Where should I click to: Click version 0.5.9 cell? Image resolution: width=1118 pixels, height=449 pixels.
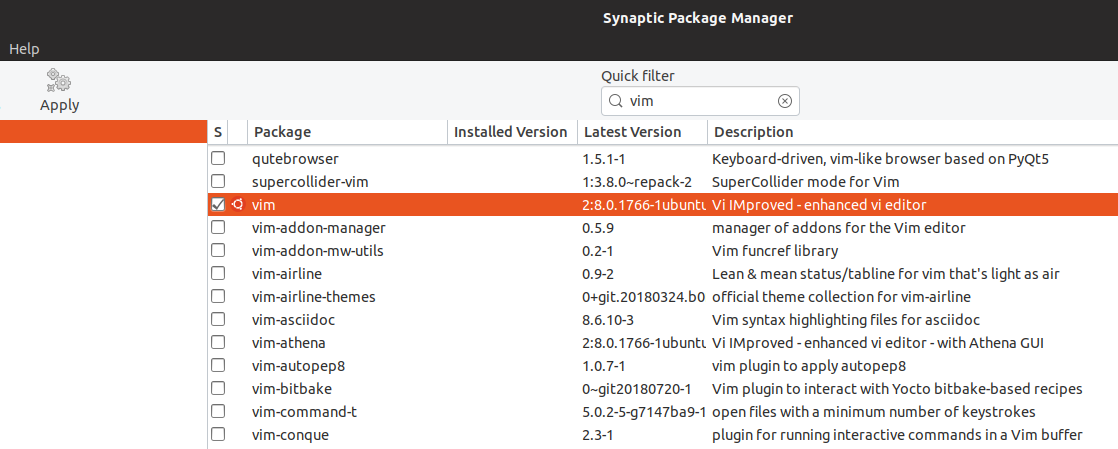[598, 228]
